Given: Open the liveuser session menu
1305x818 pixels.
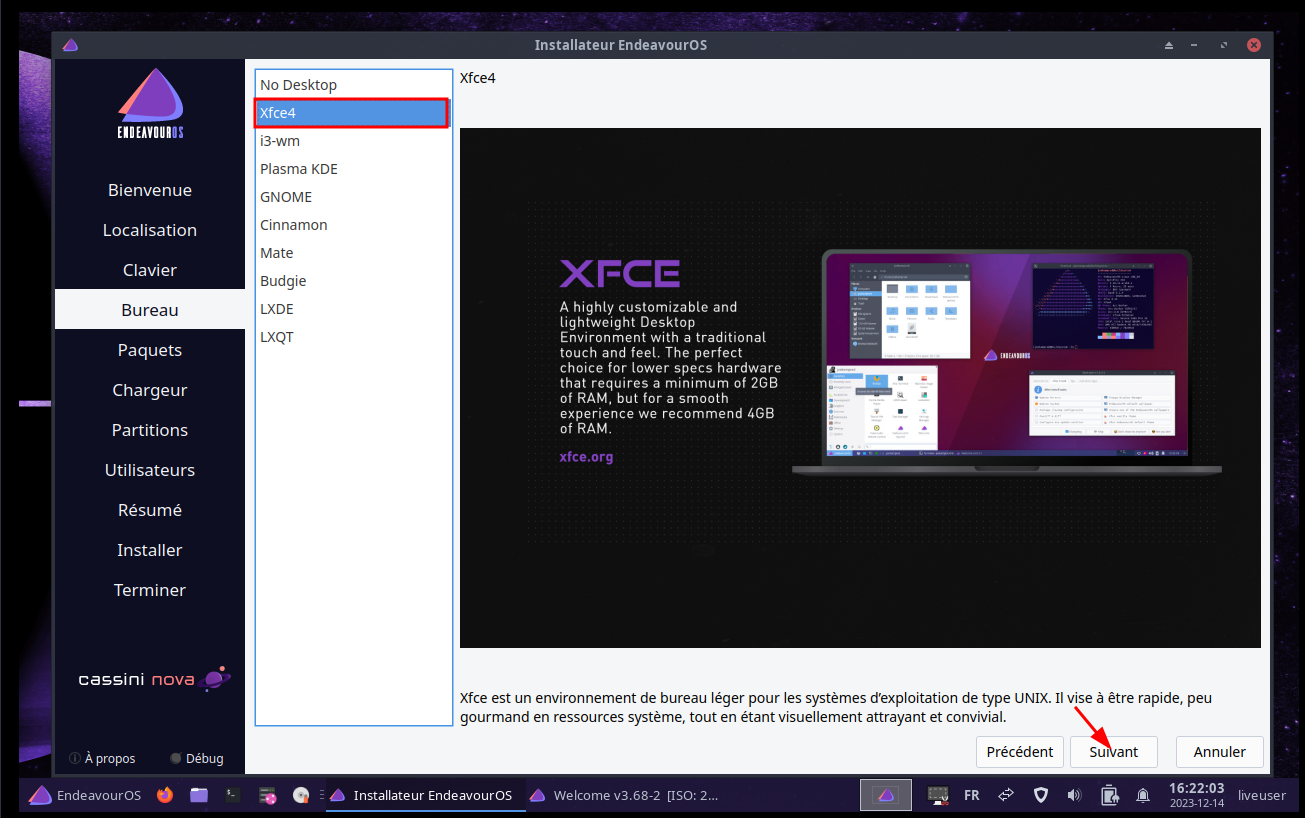Looking at the screenshot, I should coord(1261,795).
